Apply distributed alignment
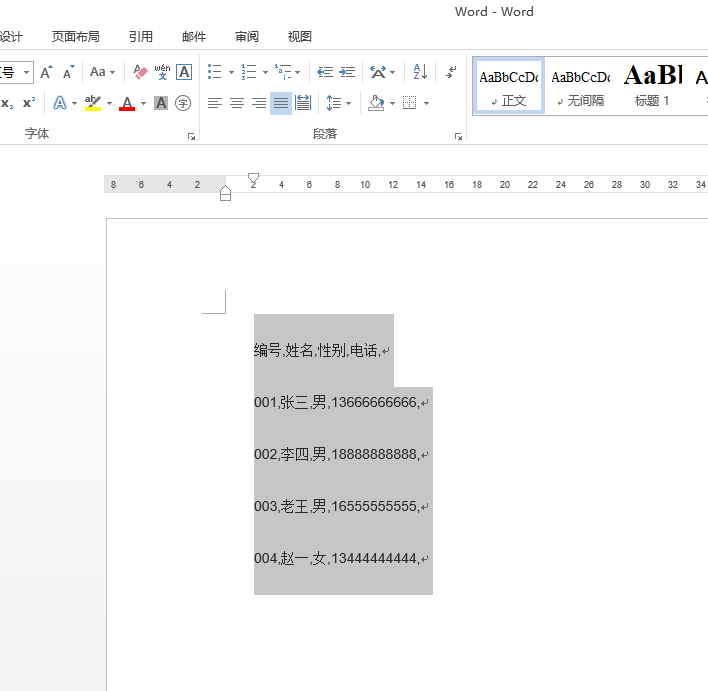Screen dimensions: 708x691 (x=303, y=103)
